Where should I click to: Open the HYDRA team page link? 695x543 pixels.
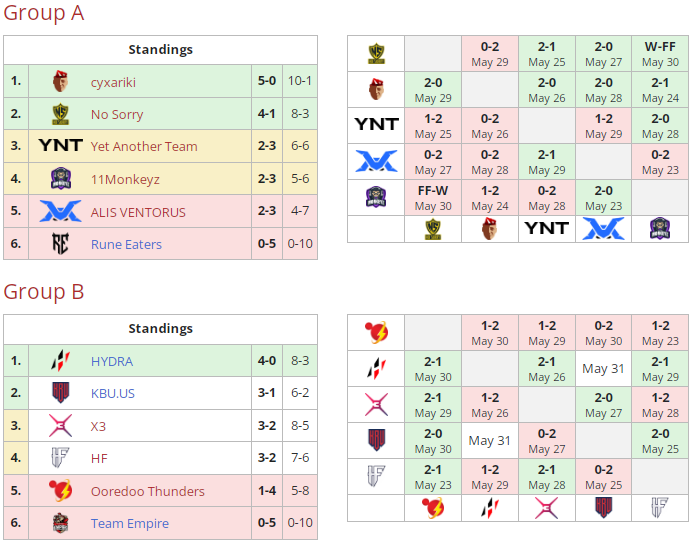pos(112,361)
